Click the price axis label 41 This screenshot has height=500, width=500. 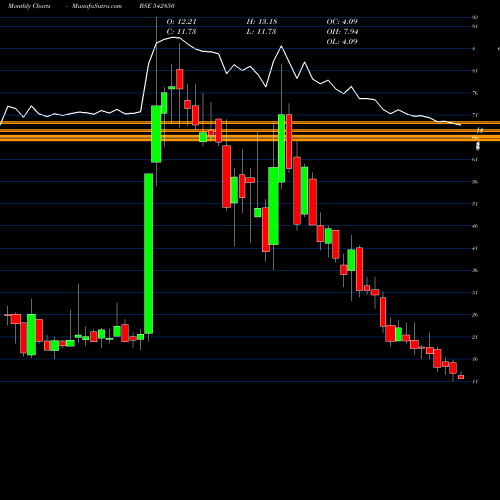point(475,248)
